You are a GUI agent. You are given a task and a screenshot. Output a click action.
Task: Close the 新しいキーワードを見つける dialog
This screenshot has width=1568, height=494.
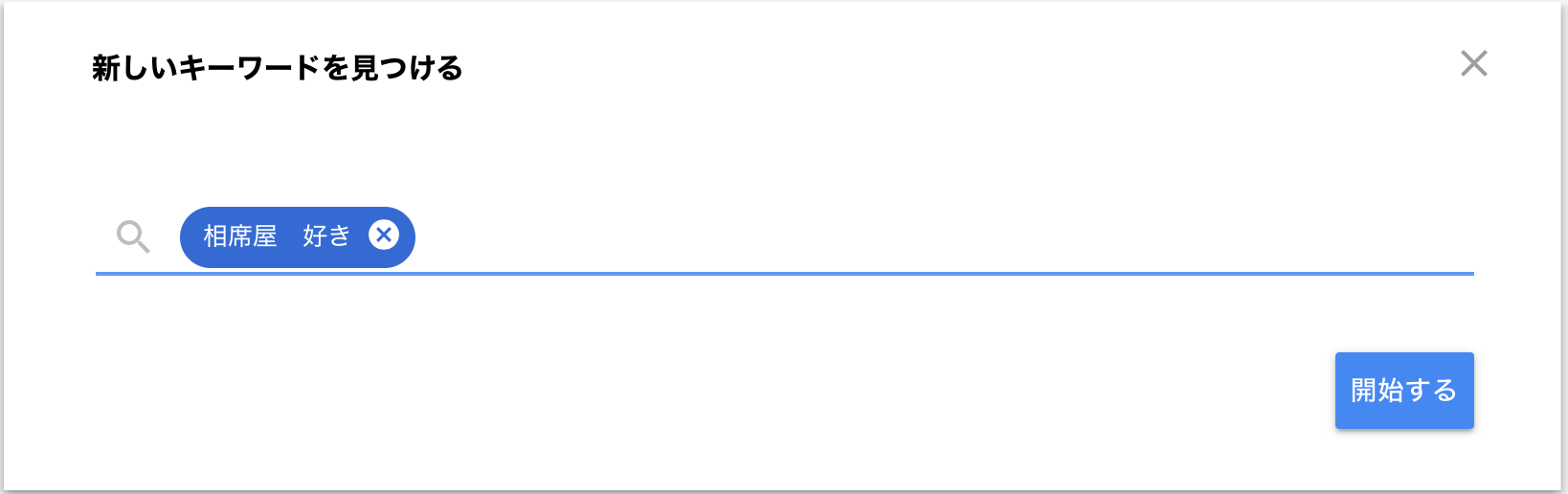click(1474, 63)
